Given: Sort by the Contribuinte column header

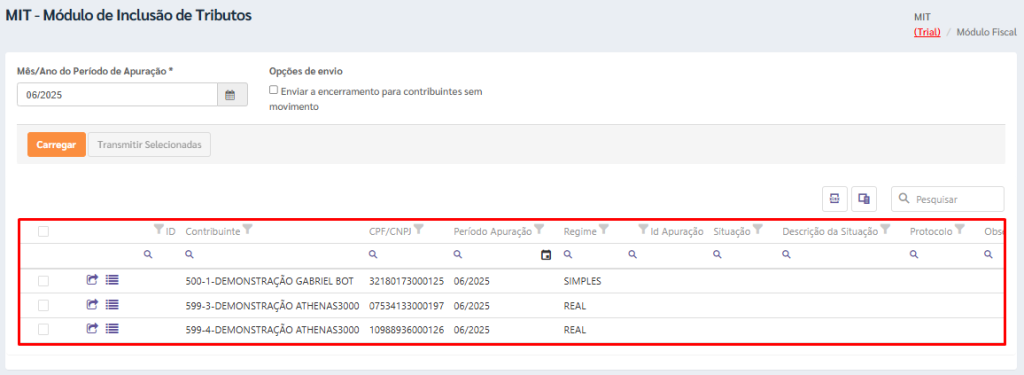Looking at the screenshot, I should (213, 231).
